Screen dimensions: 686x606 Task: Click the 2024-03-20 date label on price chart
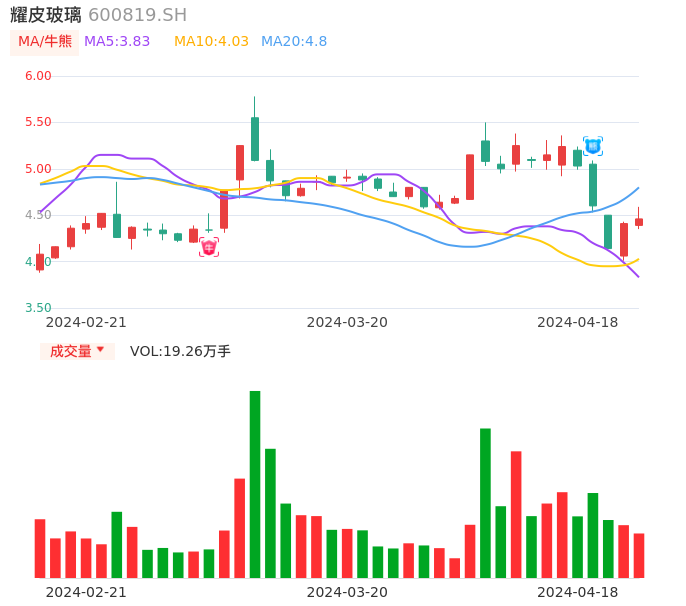click(347, 322)
